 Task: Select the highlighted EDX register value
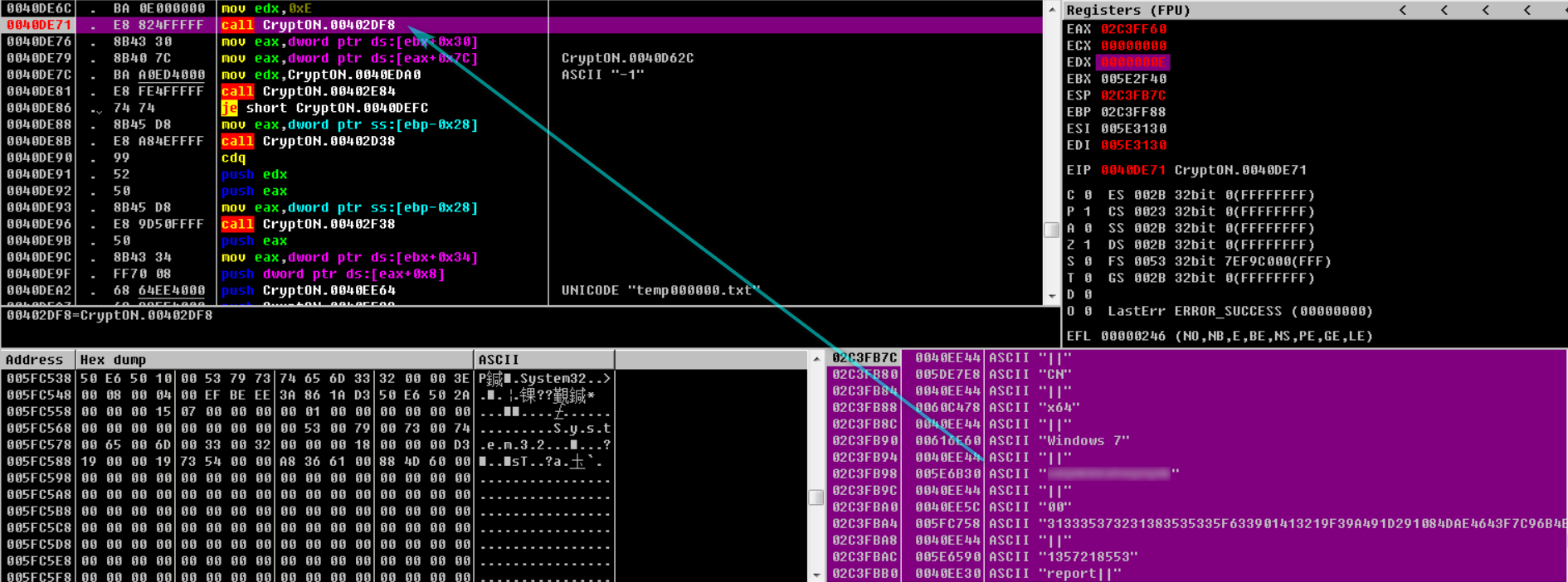(1132, 62)
